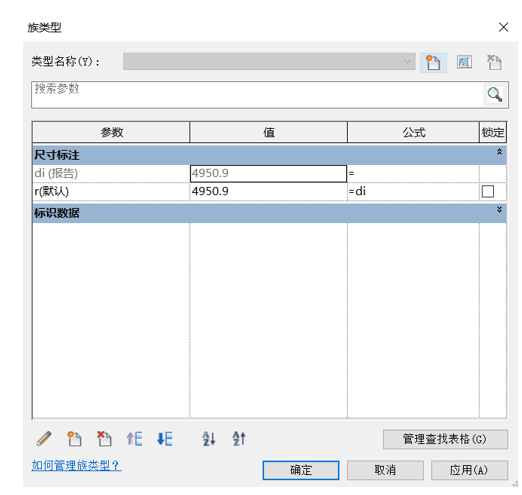This screenshot has height=495, width=522.
Task: Open the 如何管理族类型? help link
Action: [76, 465]
